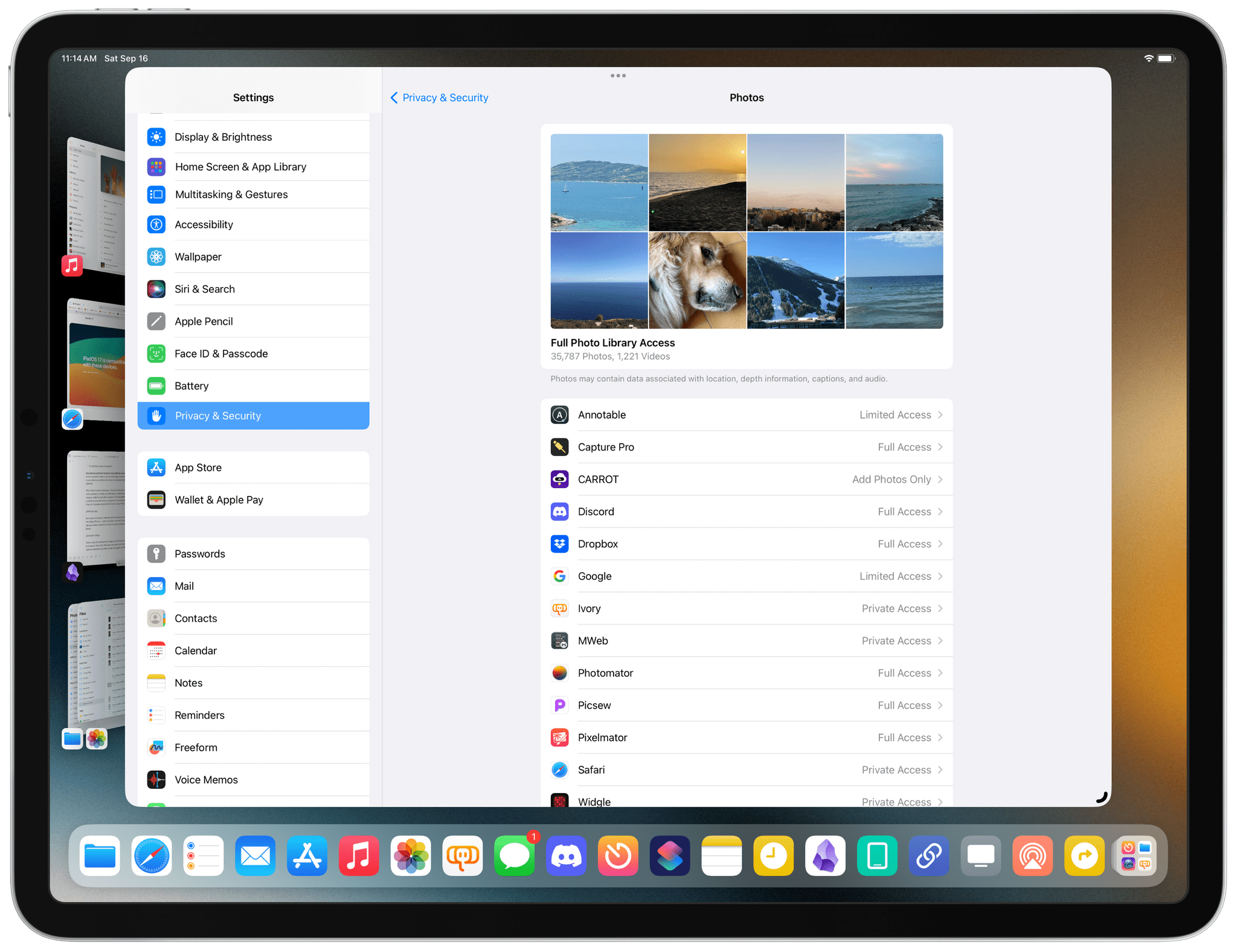Expand Ivory Private Access chevron
Screen dimensions: 1237x952
pos(940,609)
